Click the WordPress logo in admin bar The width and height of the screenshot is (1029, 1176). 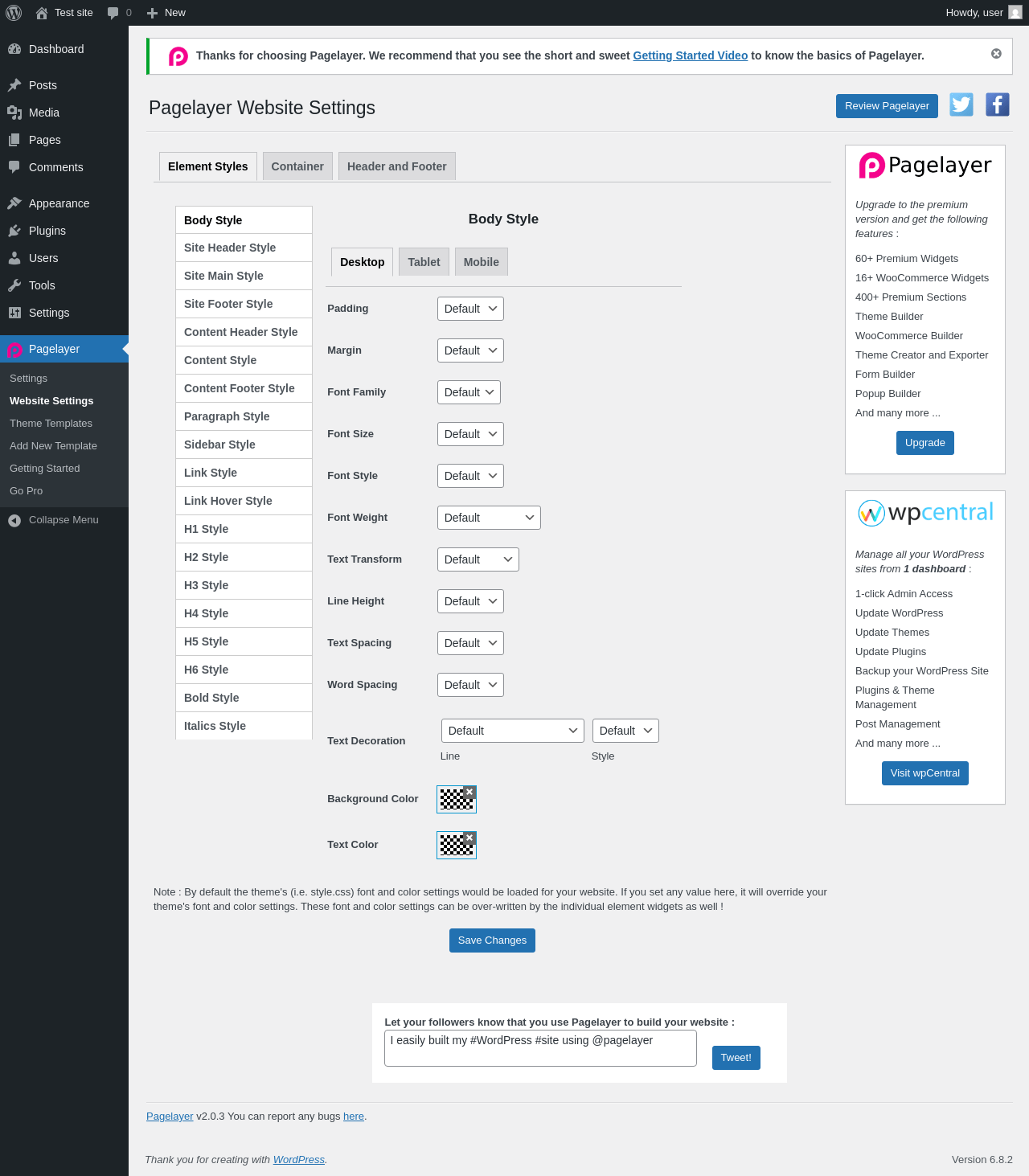click(x=14, y=13)
